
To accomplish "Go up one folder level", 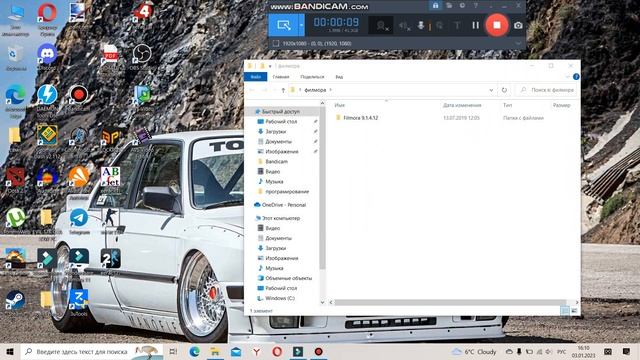I will 283,90.
